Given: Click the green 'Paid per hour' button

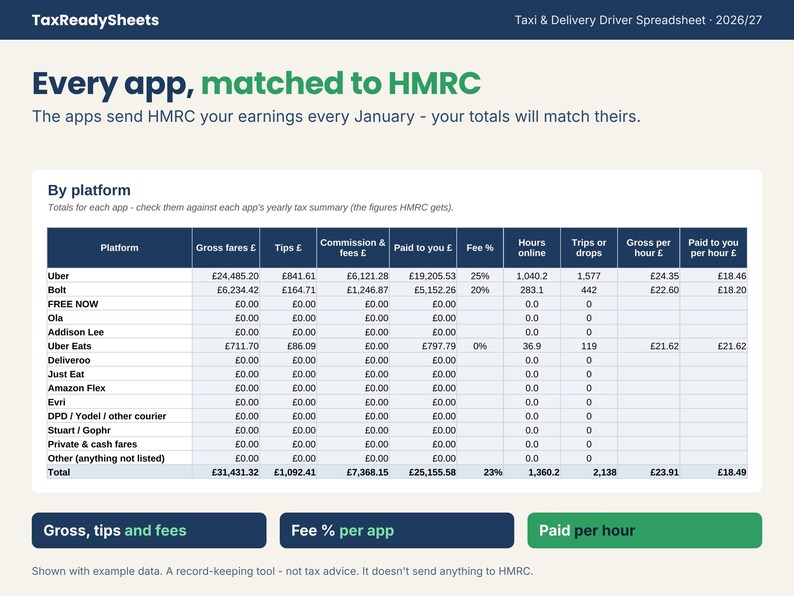Looking at the screenshot, I should click(x=645, y=530).
